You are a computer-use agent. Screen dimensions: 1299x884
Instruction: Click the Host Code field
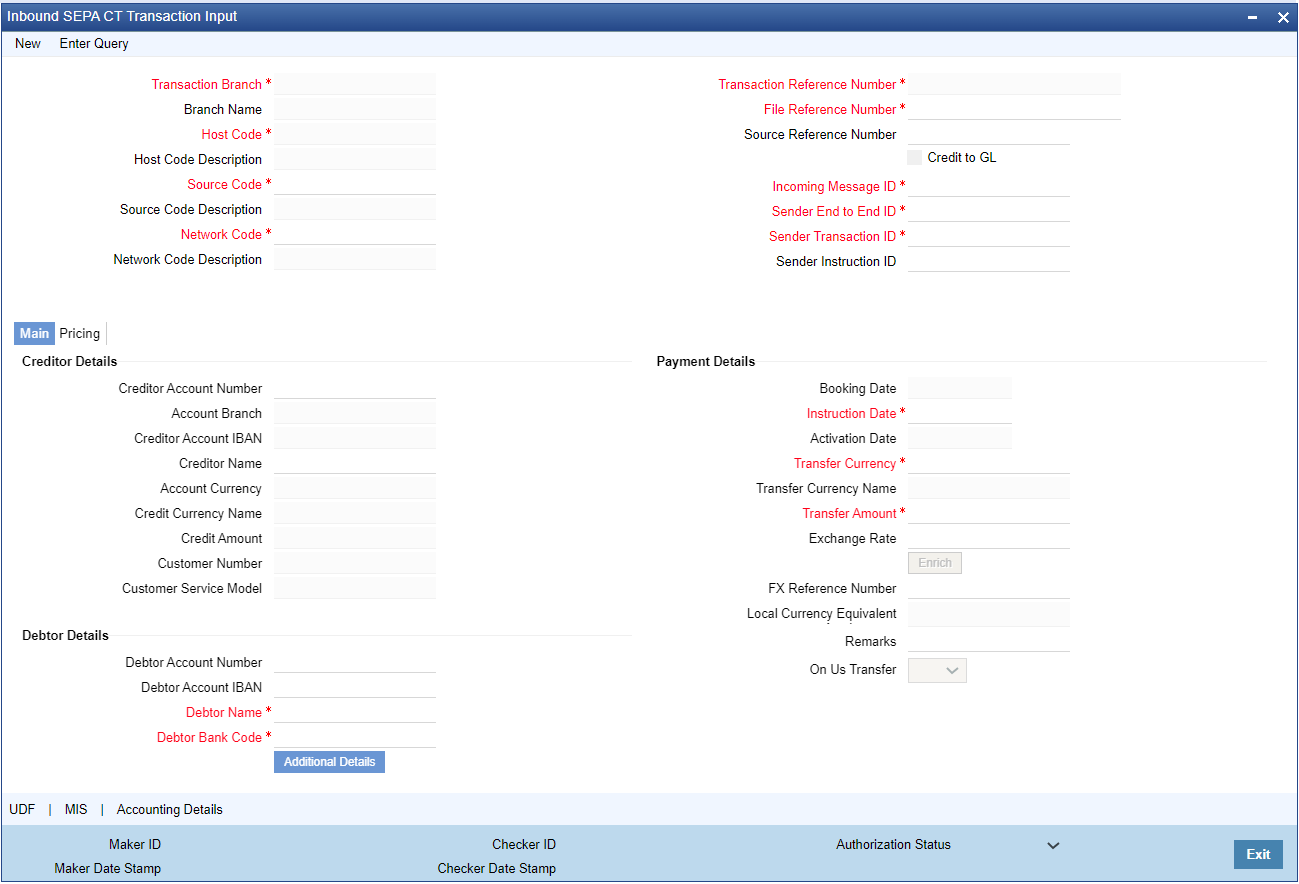coord(355,134)
